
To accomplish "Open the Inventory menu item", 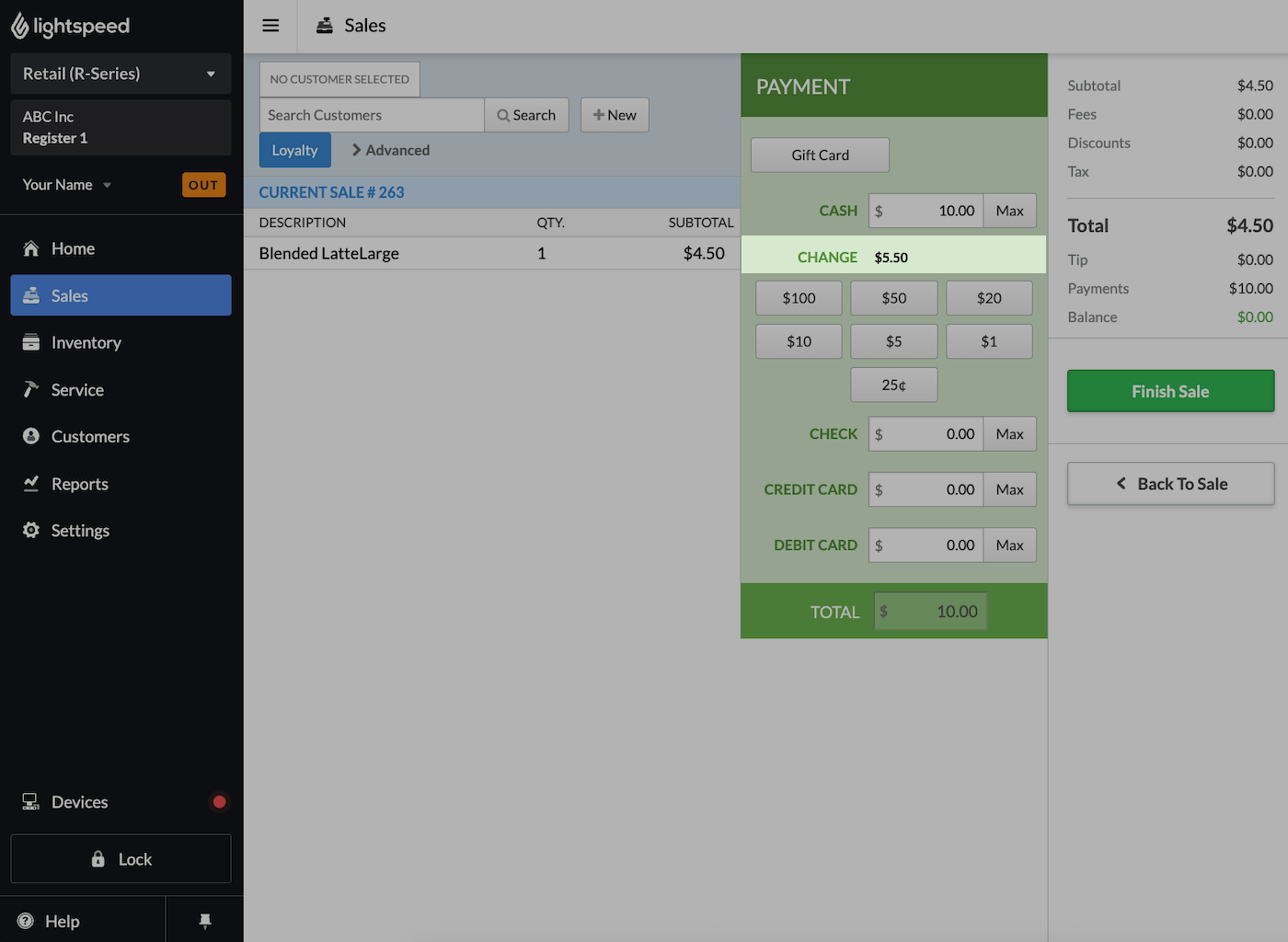I will coord(86,342).
